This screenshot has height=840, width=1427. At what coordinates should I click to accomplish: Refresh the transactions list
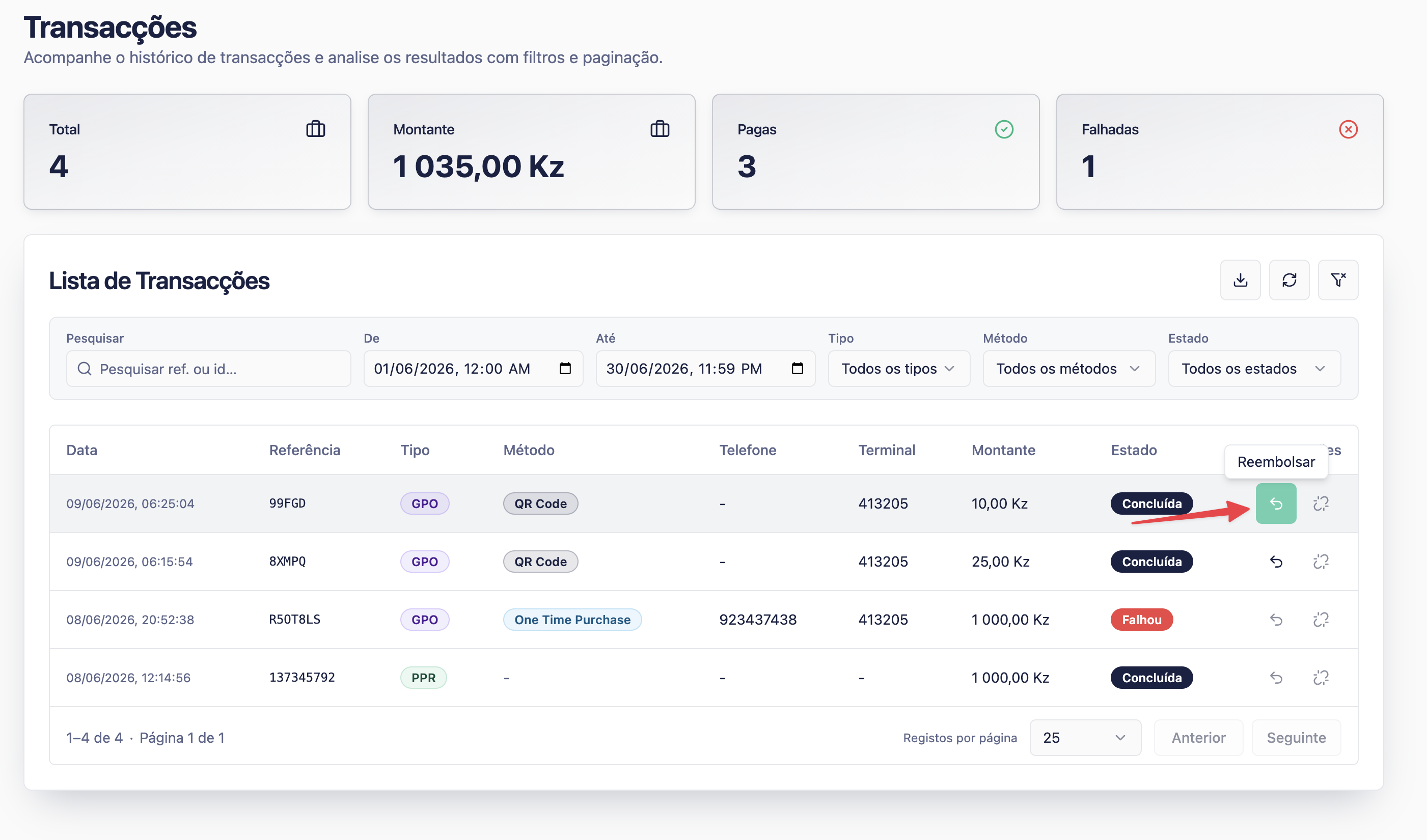1289,279
